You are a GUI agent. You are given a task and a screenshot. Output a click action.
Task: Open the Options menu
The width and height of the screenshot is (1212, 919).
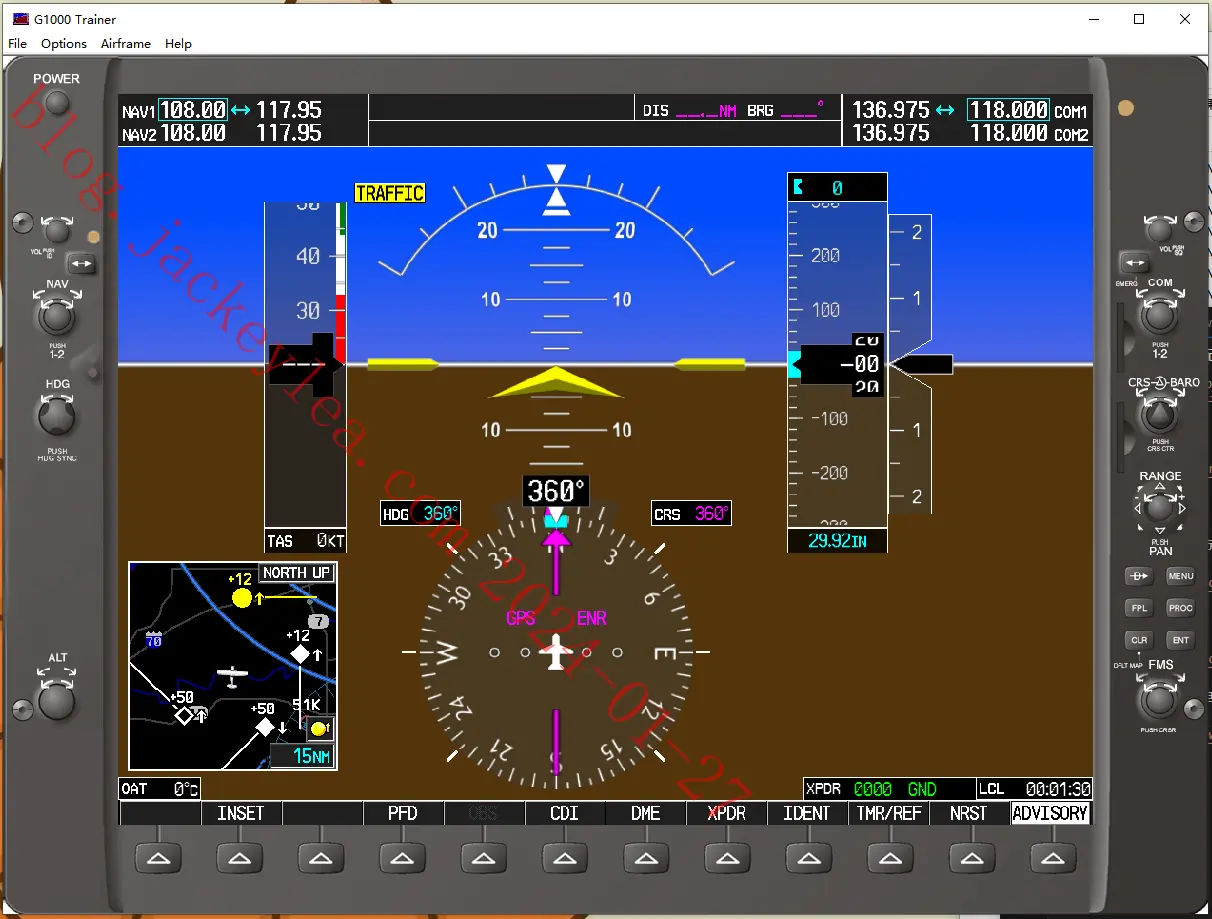coord(64,44)
